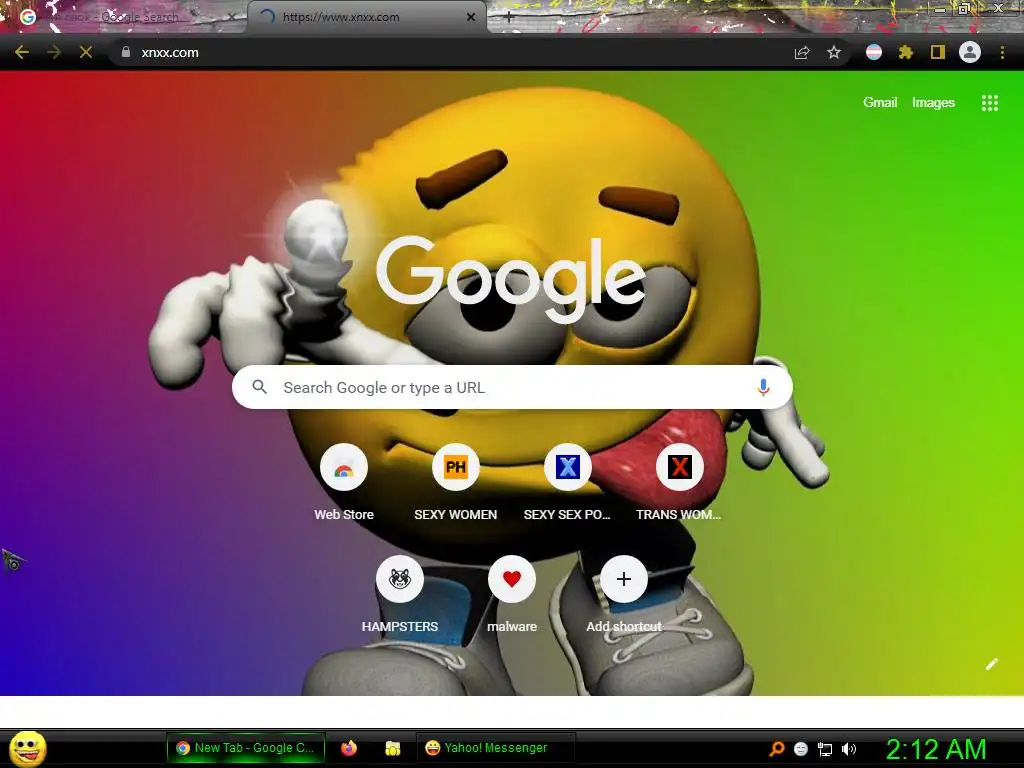
Task: Open the red X shortcut tile
Action: click(x=679, y=467)
